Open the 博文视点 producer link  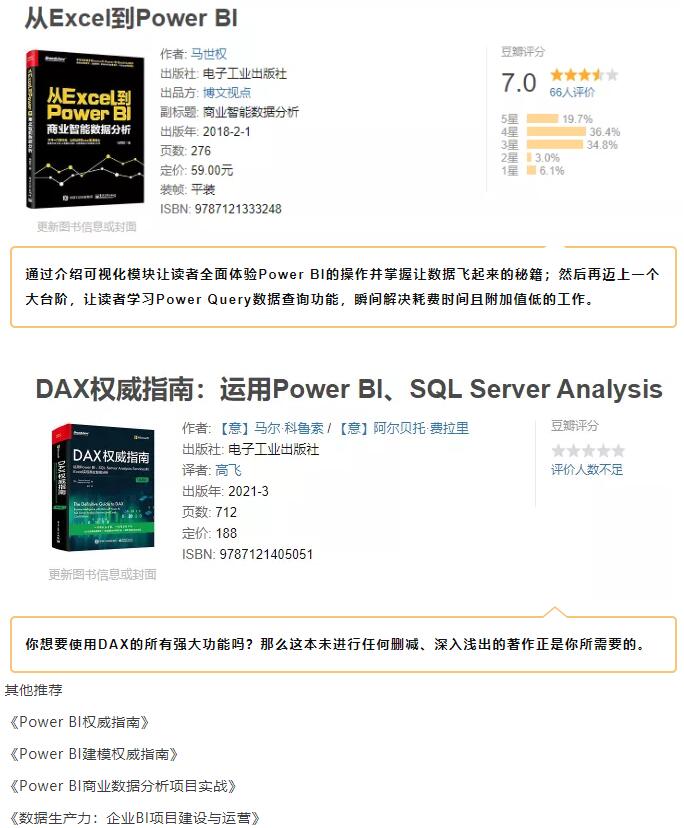(227, 93)
